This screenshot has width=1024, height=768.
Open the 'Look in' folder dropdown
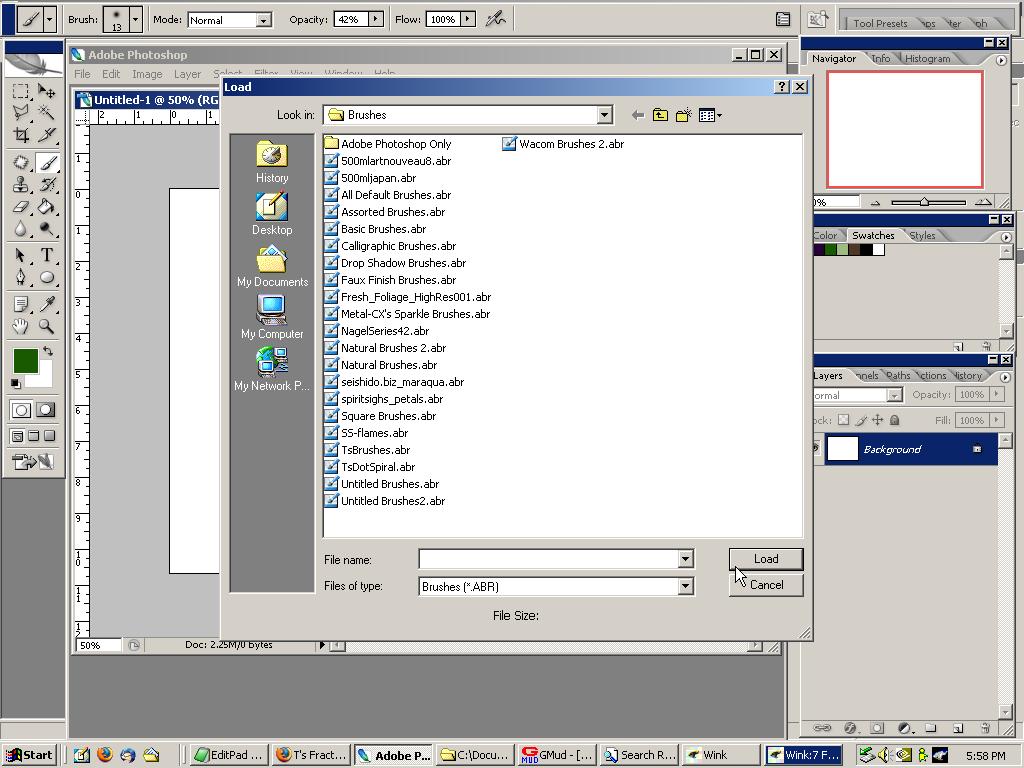click(604, 115)
